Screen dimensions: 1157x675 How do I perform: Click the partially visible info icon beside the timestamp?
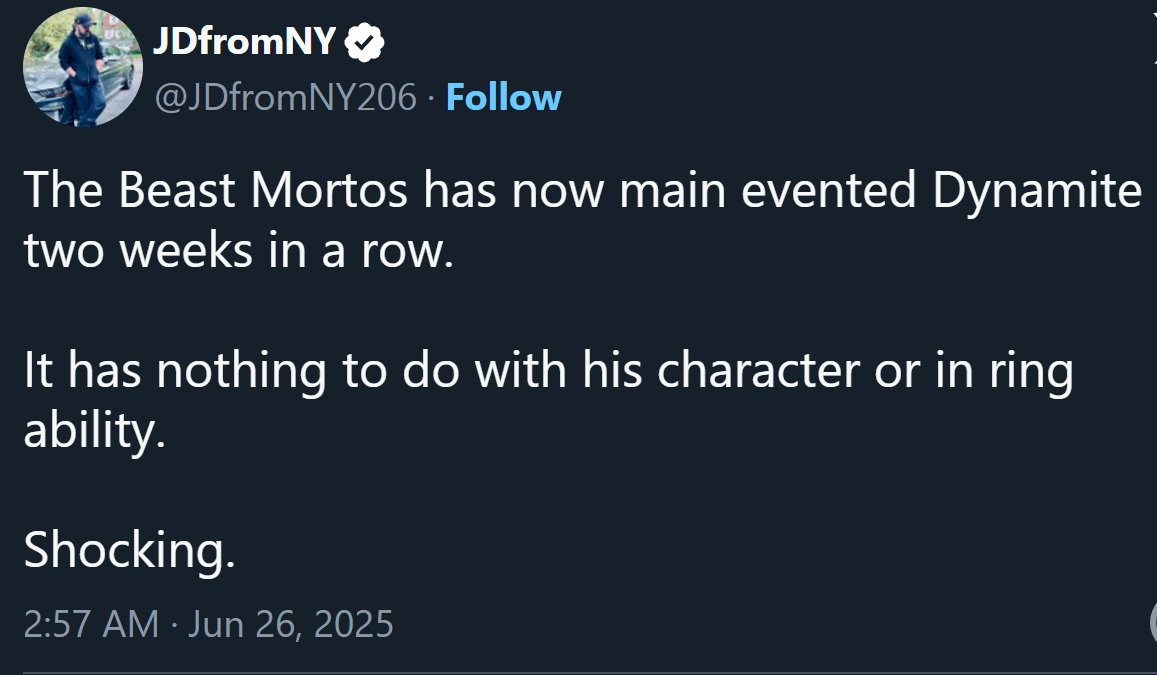[x=1153, y=623]
